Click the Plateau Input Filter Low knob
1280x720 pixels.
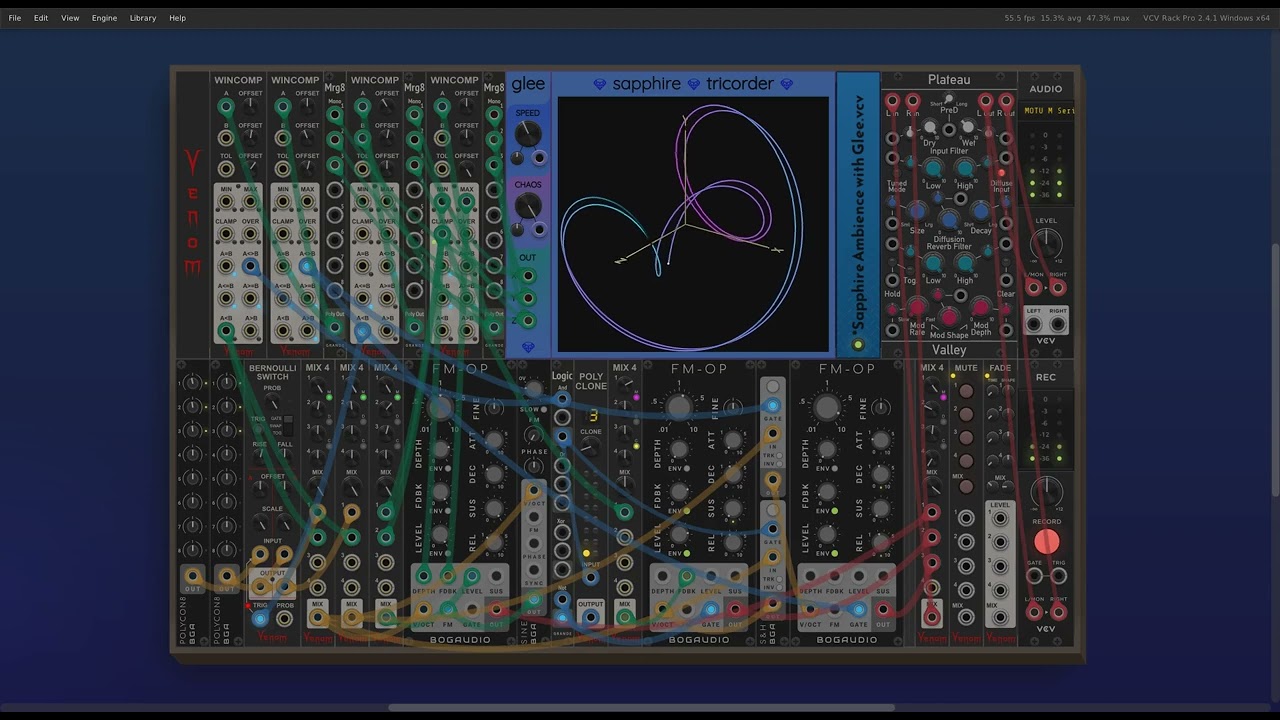[933, 168]
